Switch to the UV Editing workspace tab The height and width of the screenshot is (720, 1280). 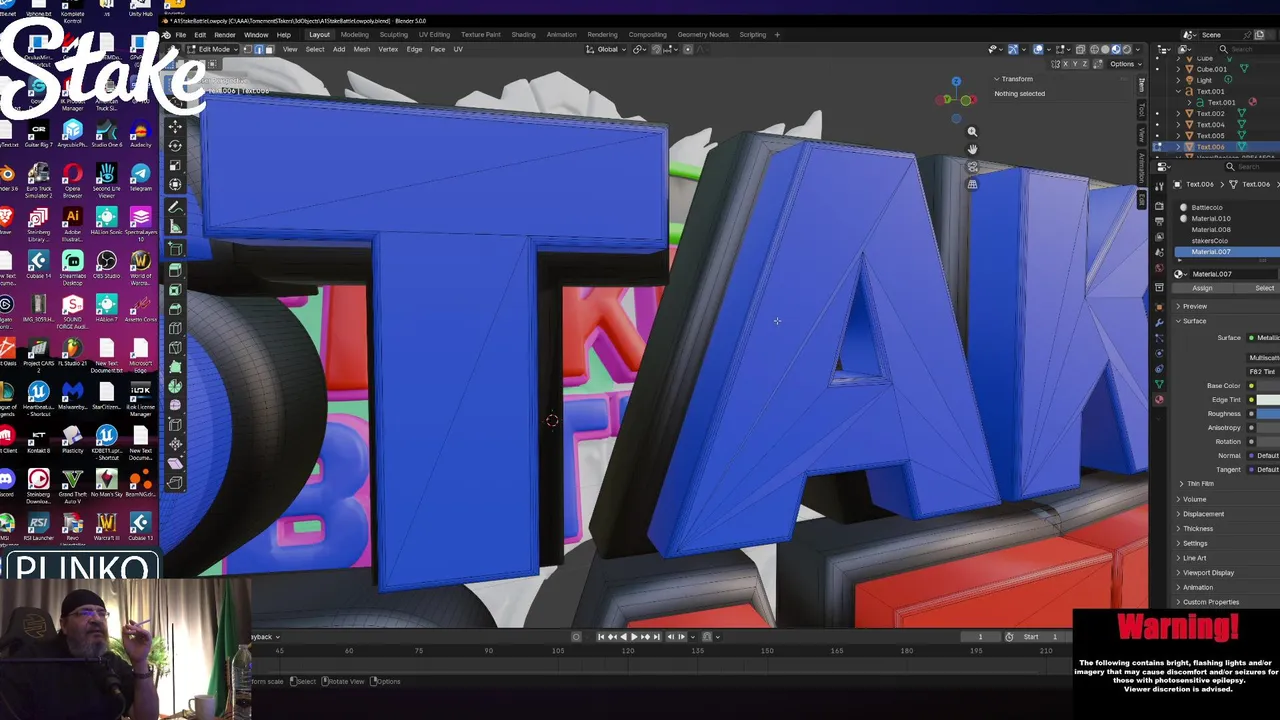[x=434, y=35]
